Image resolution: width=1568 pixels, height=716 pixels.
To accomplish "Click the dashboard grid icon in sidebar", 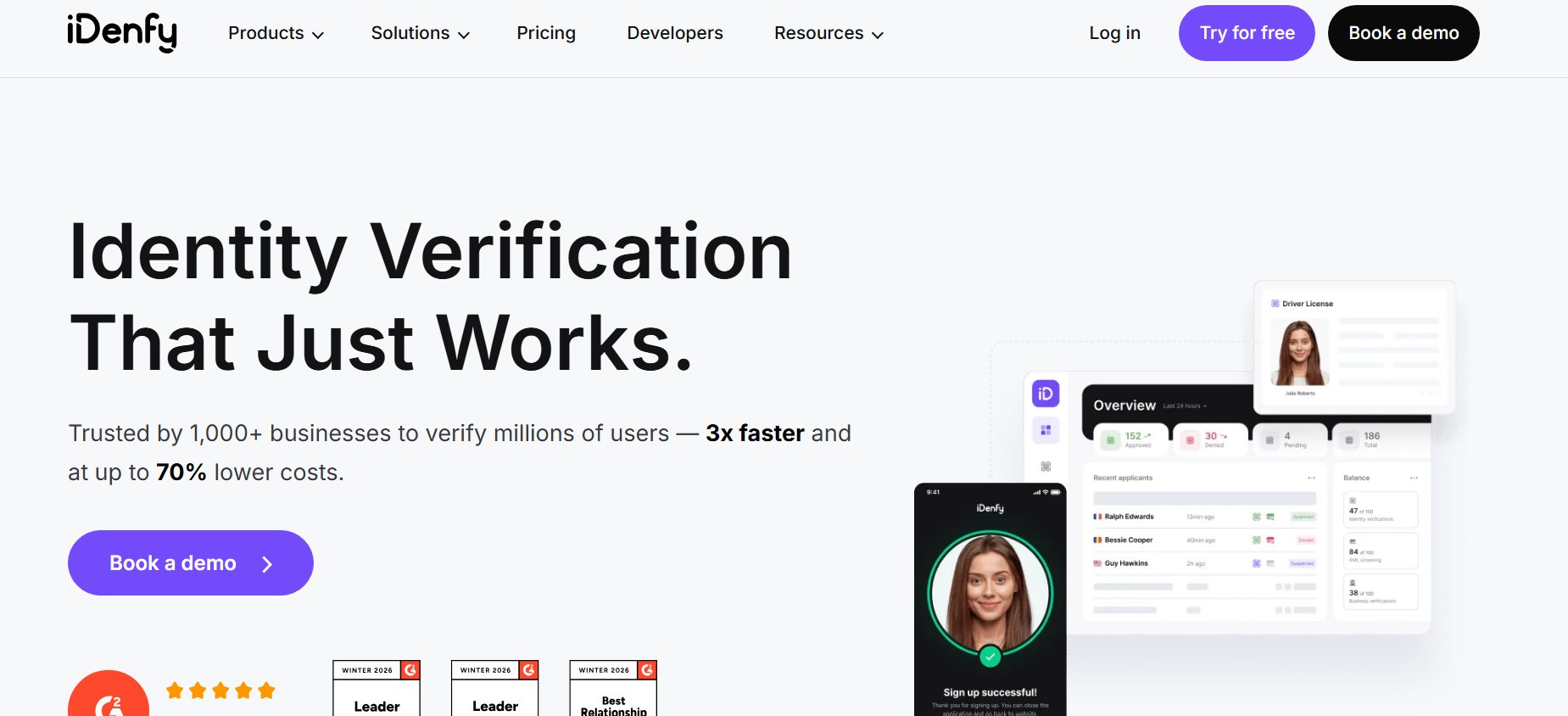I will pos(1046,430).
